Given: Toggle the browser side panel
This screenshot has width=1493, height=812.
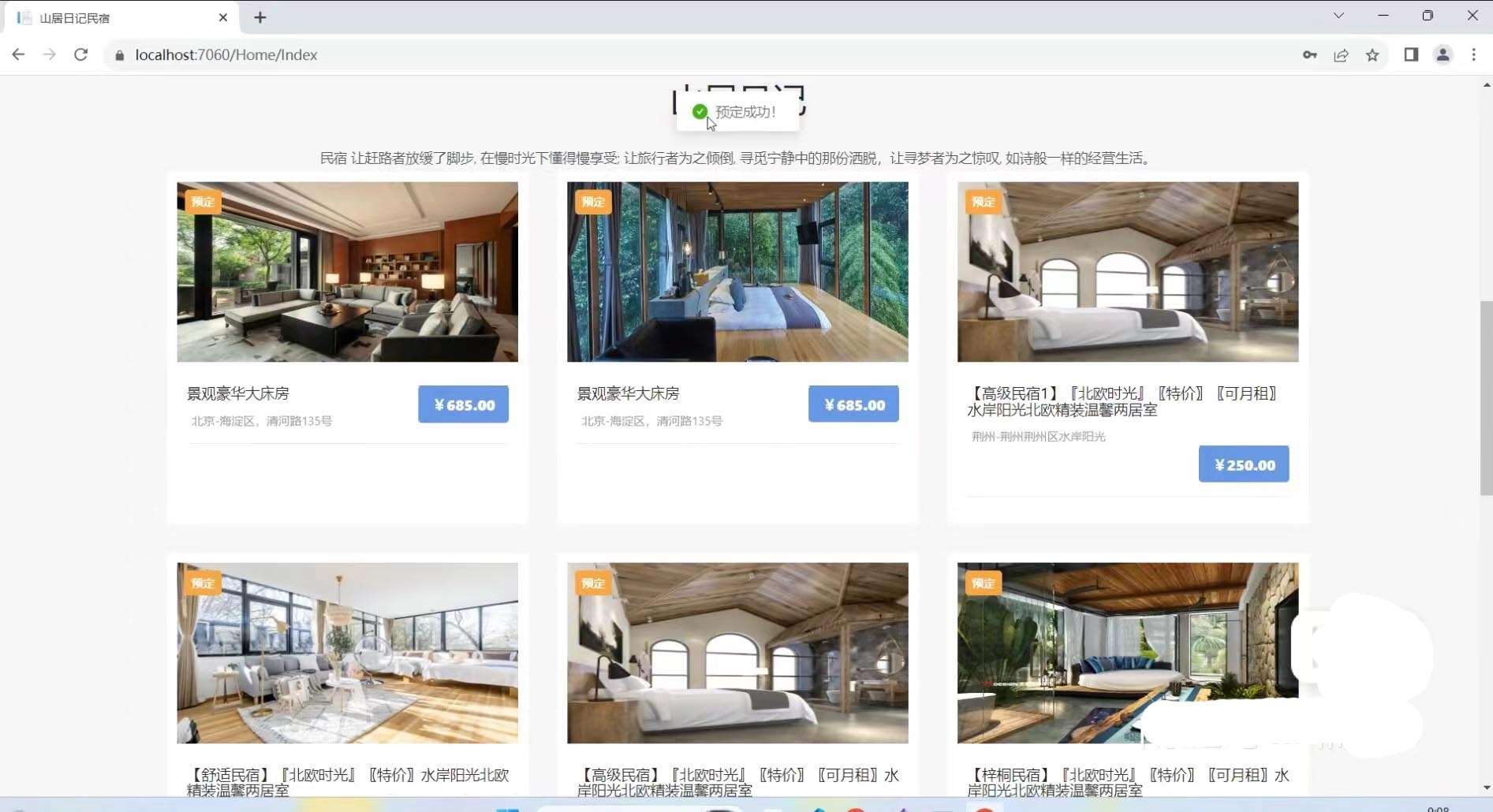Looking at the screenshot, I should point(1411,54).
